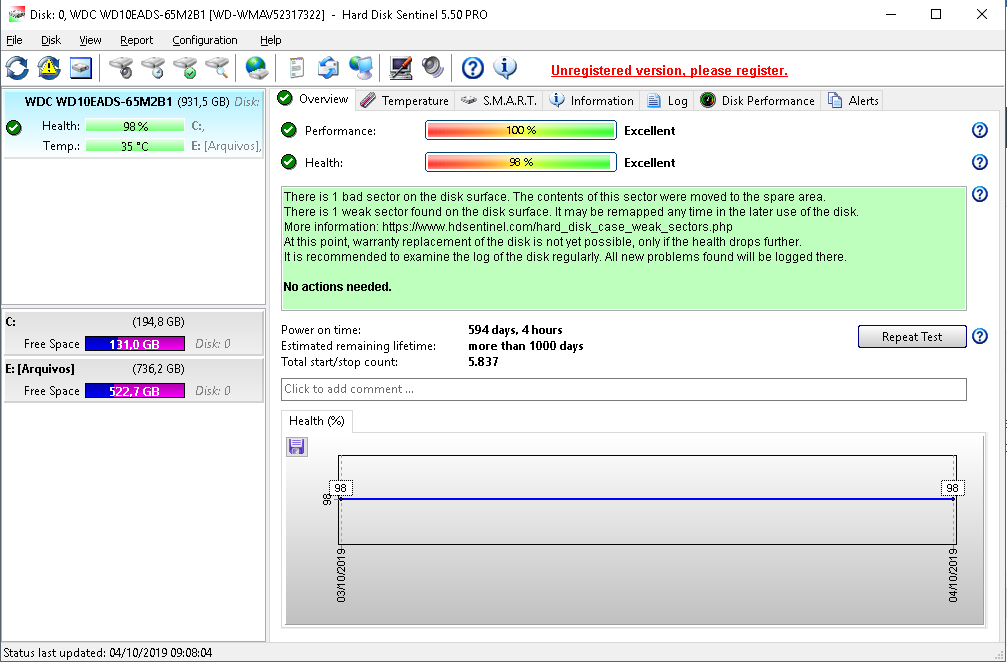1007x664 pixels.
Task: Click the disk with magnifying glass icon
Action: coord(217,67)
